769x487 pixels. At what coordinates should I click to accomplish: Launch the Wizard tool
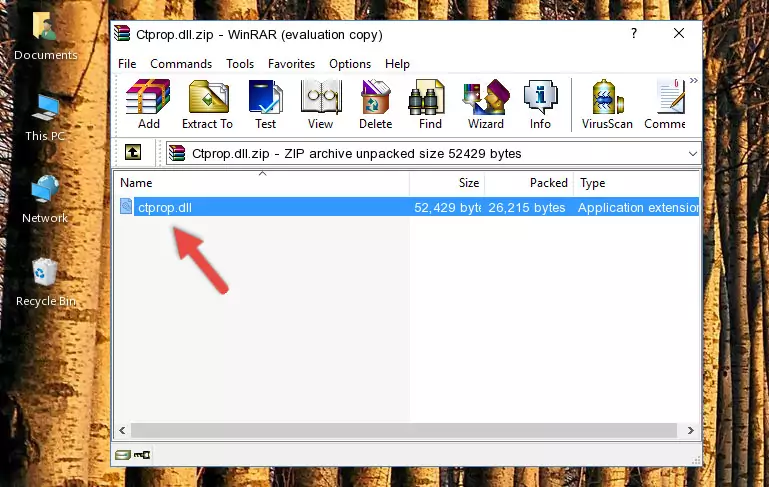click(486, 104)
